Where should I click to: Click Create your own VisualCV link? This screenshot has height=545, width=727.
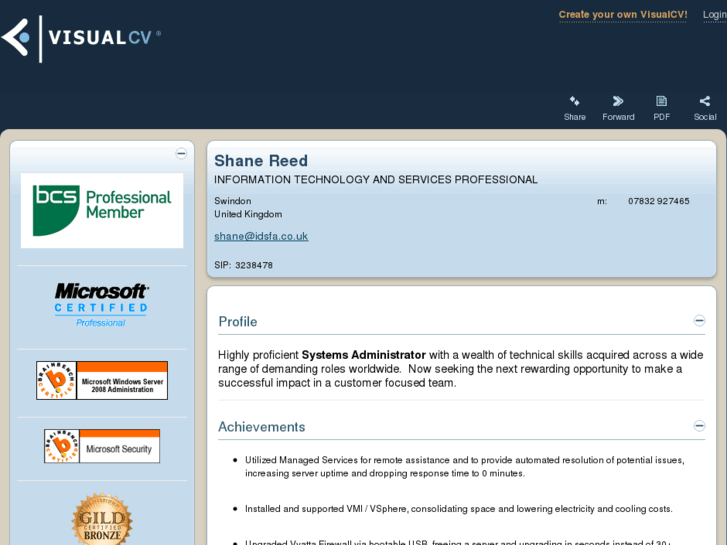point(622,14)
